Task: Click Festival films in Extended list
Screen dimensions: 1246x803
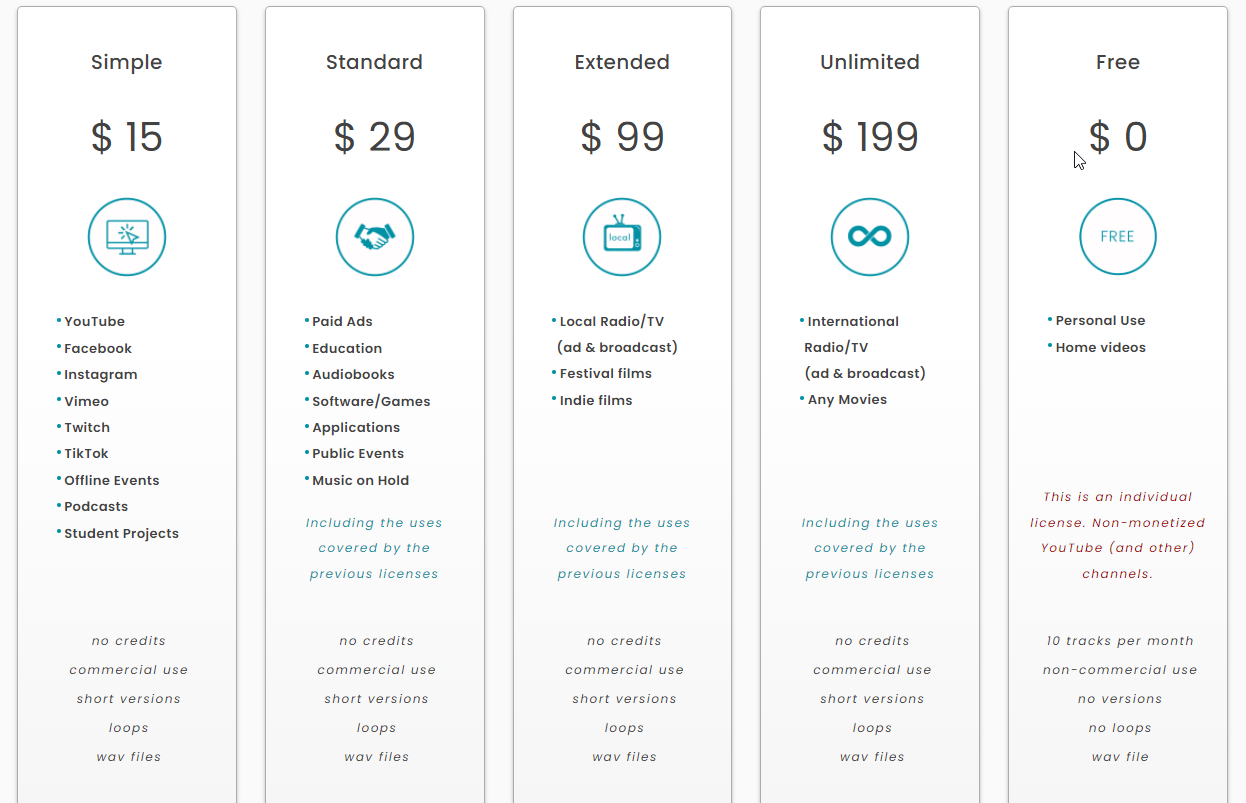Action: point(605,374)
